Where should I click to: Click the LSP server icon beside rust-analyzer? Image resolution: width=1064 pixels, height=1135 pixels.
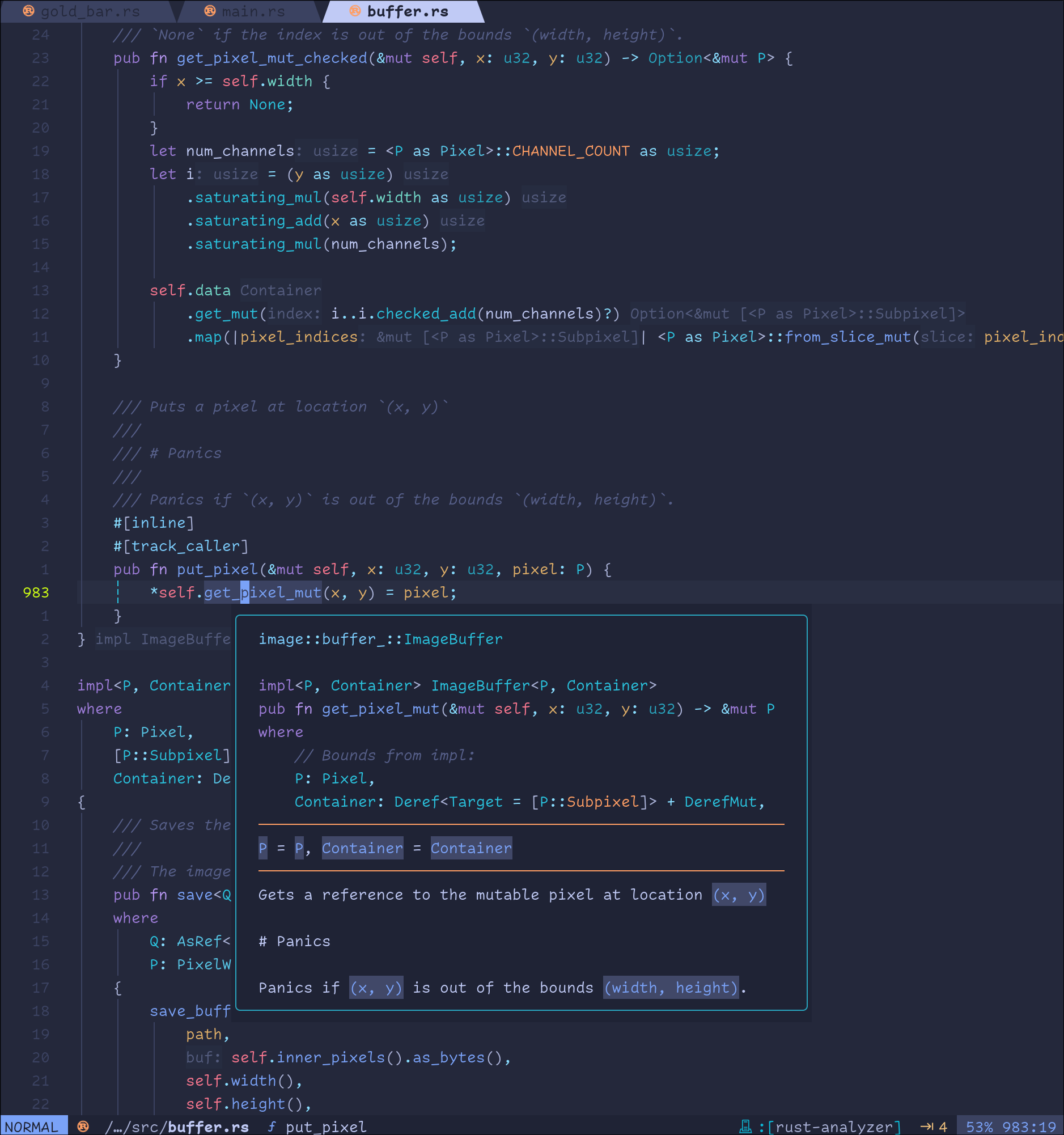(746, 1126)
